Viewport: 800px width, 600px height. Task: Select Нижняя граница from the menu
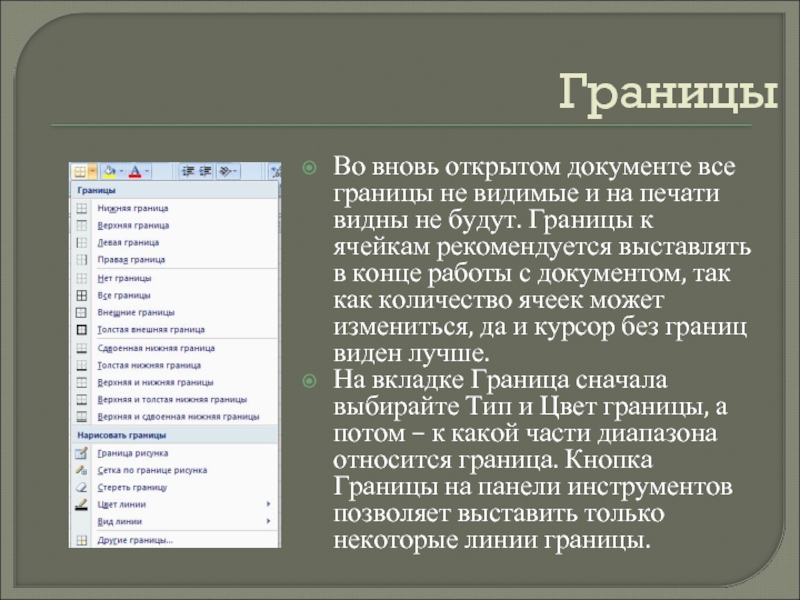coord(132,208)
